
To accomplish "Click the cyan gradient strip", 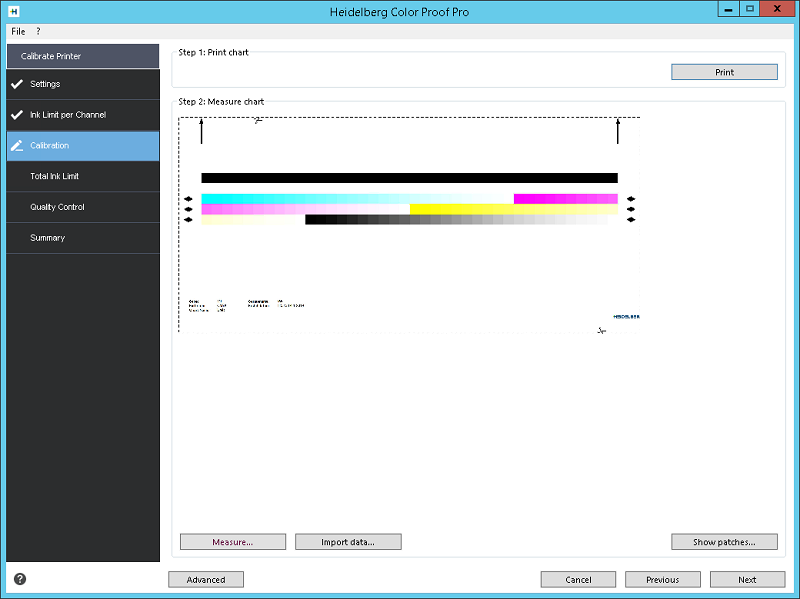I will click(357, 198).
